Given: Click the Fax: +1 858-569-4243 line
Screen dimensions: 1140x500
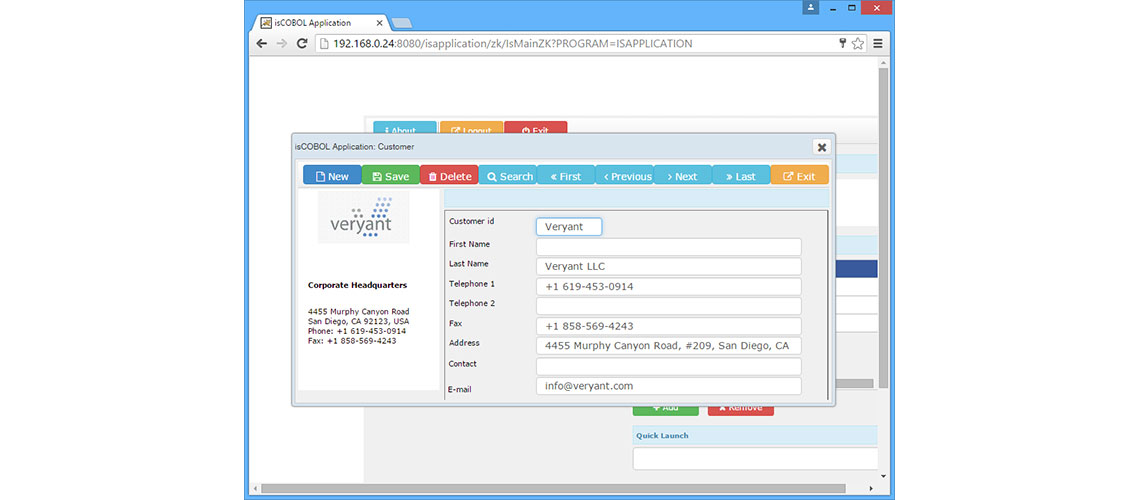Looking at the screenshot, I should (353, 340).
